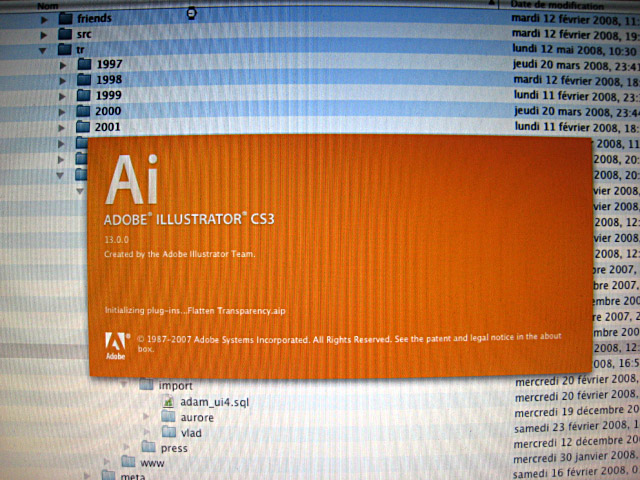640x480 pixels.
Task: Select the friends folder icon
Action: click(x=65, y=18)
